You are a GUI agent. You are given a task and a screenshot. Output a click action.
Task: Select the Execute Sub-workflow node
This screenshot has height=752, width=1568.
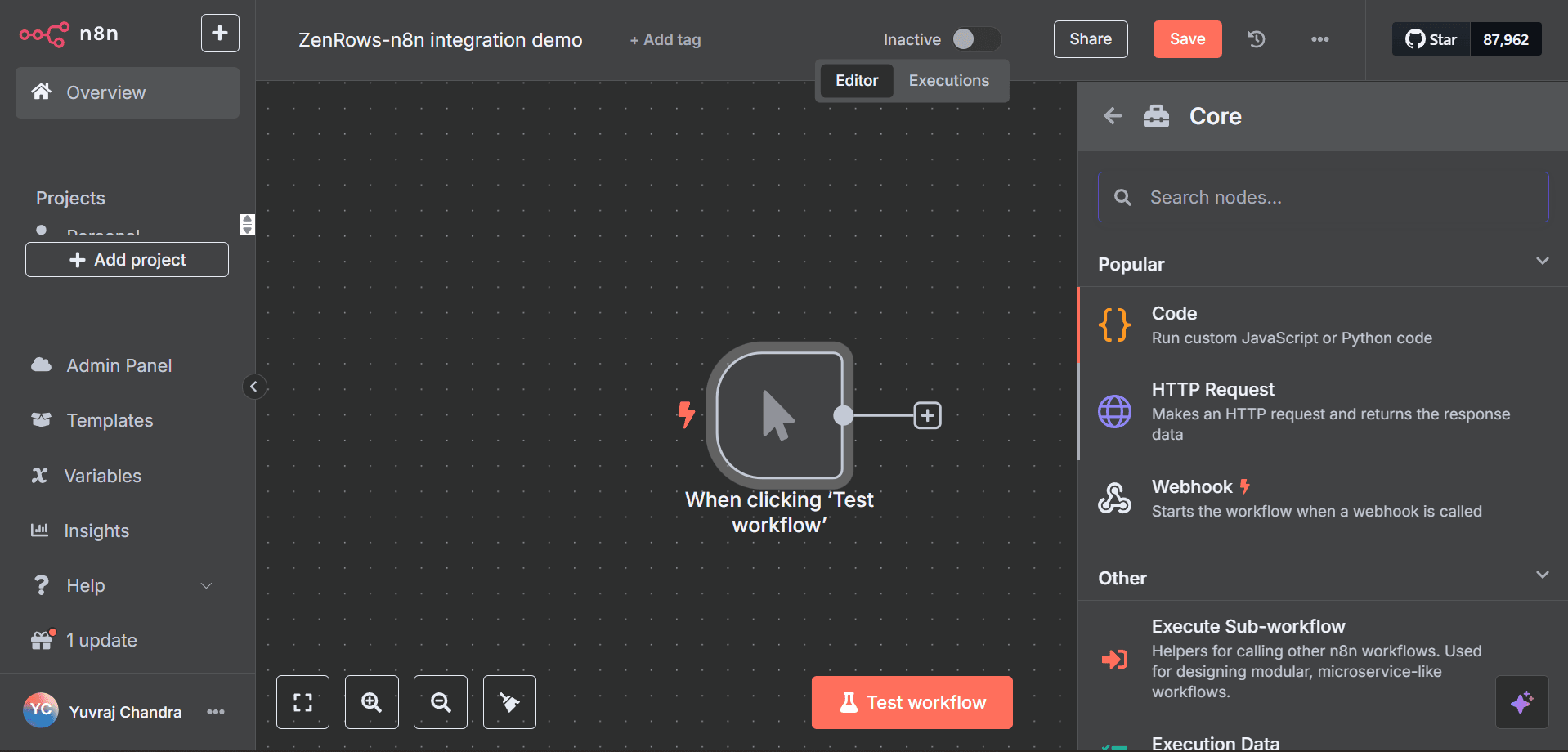(1323, 659)
